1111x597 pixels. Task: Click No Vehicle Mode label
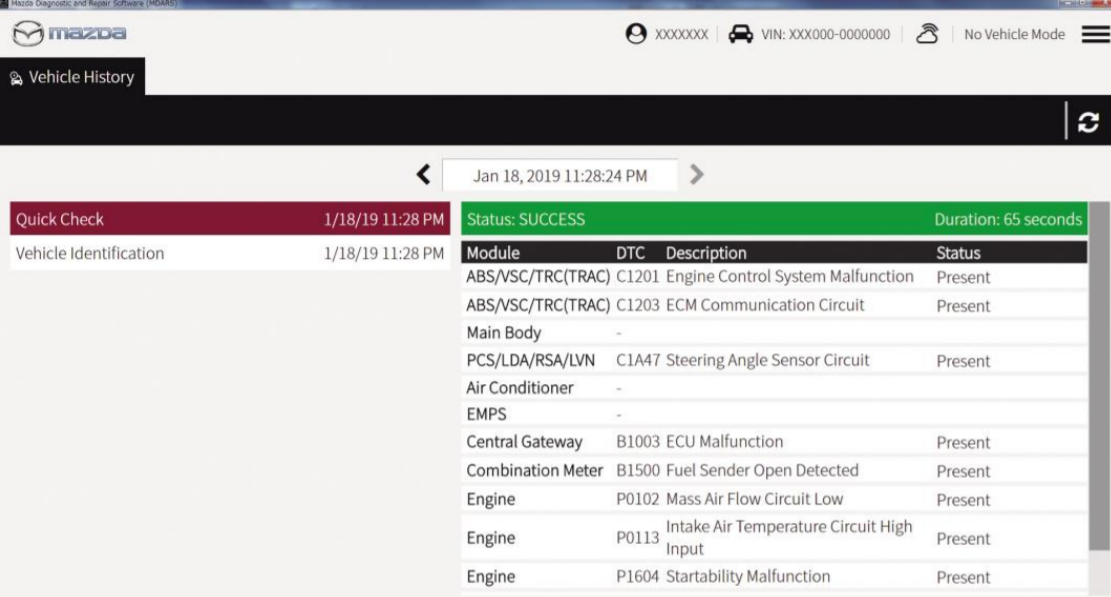click(1014, 36)
